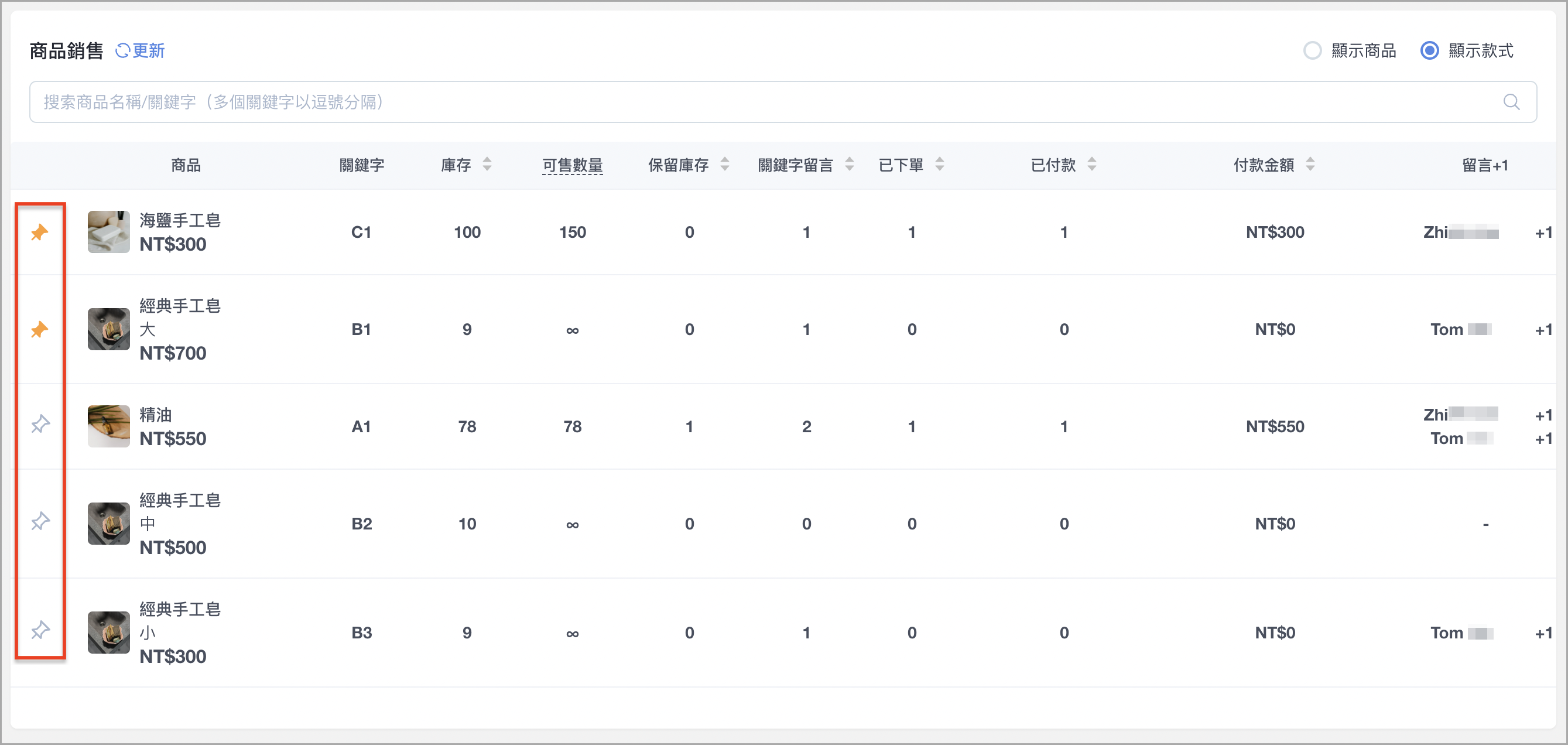The image size is (1568, 745).
Task: Pin the 精油 product row
Action: coord(40,424)
